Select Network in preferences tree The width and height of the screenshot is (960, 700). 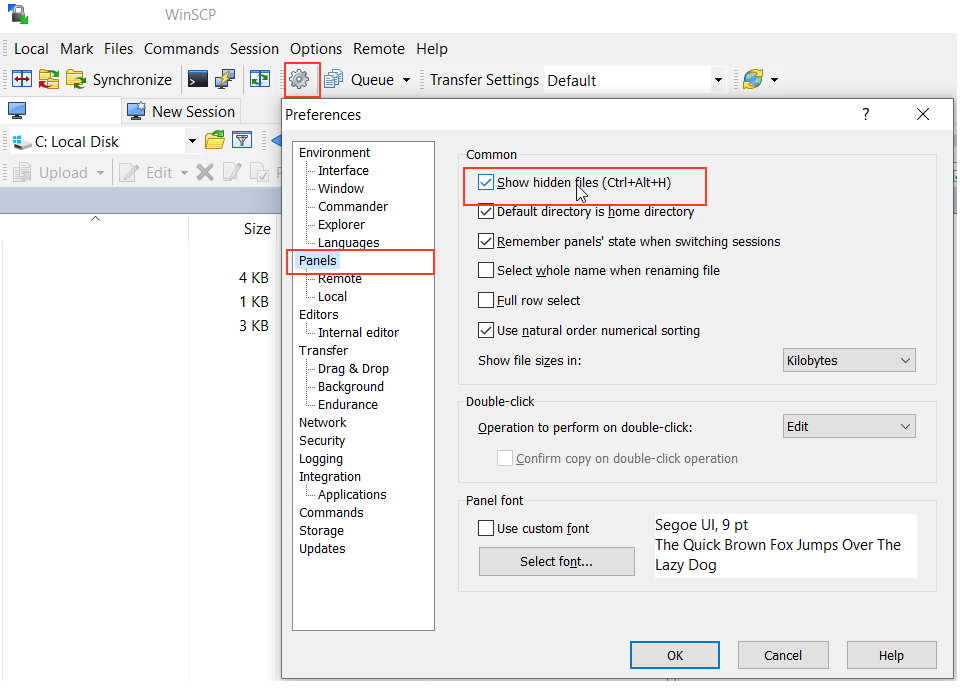click(x=323, y=423)
